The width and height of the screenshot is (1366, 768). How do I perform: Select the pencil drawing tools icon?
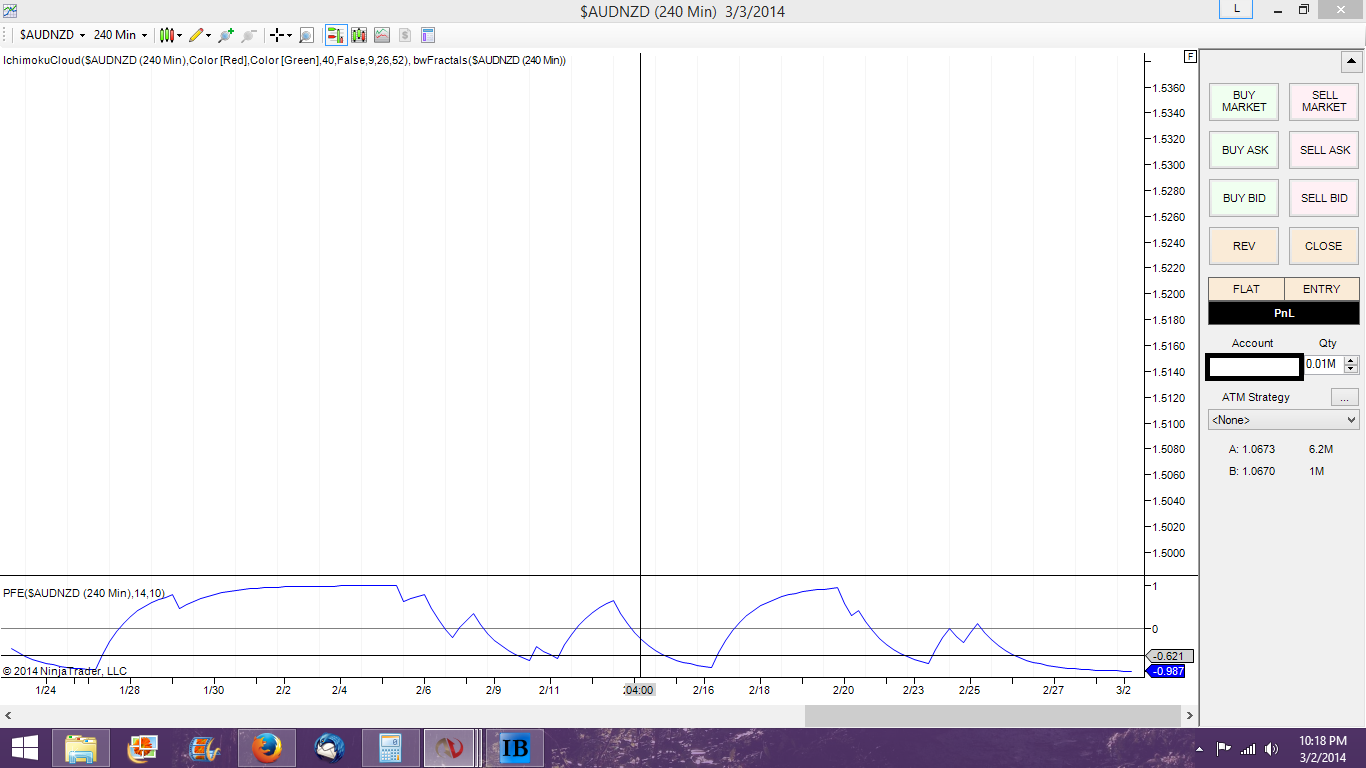point(195,35)
